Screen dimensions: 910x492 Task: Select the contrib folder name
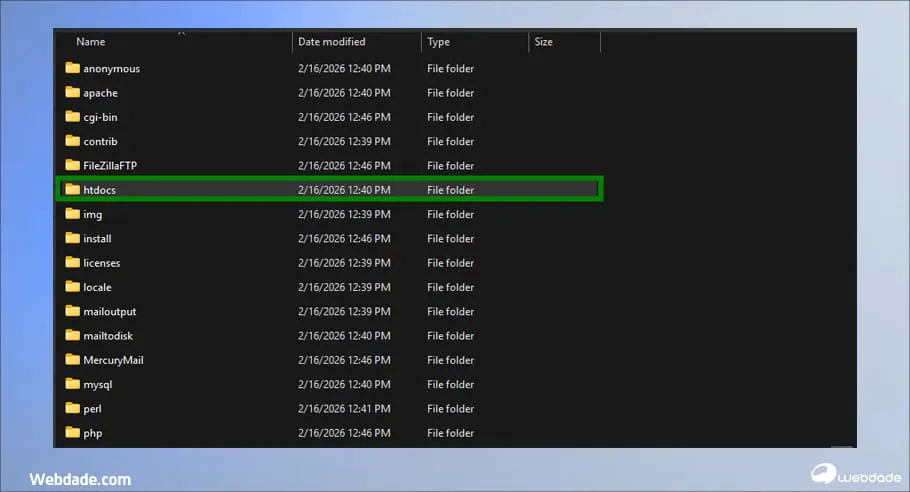[100, 142]
